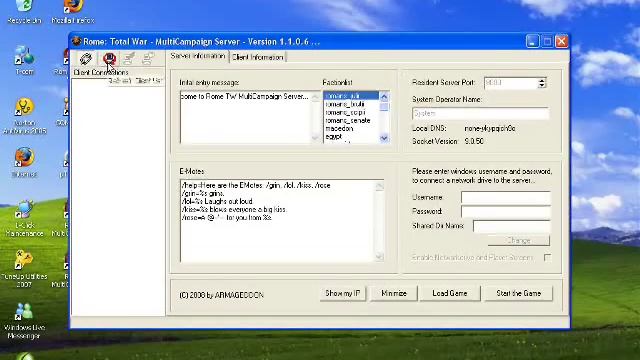The image size is (640, 360).
Task: Click the fourth greyed-out toolbar icon
Action: point(148,59)
